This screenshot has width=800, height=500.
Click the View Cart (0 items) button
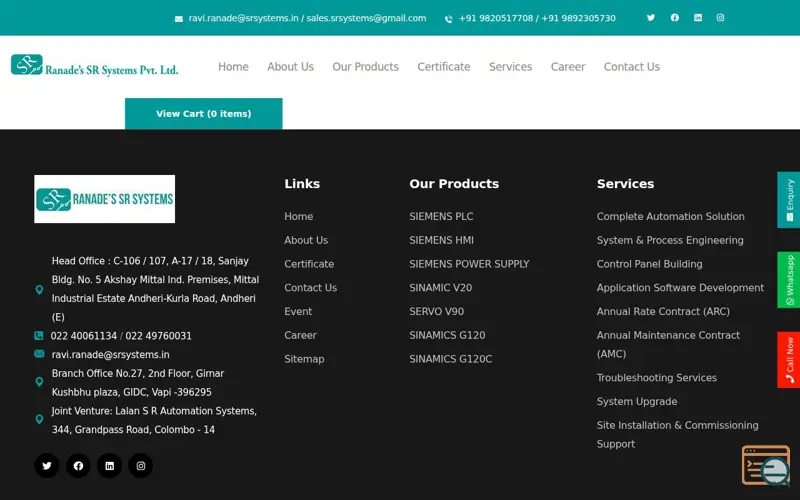point(204,114)
